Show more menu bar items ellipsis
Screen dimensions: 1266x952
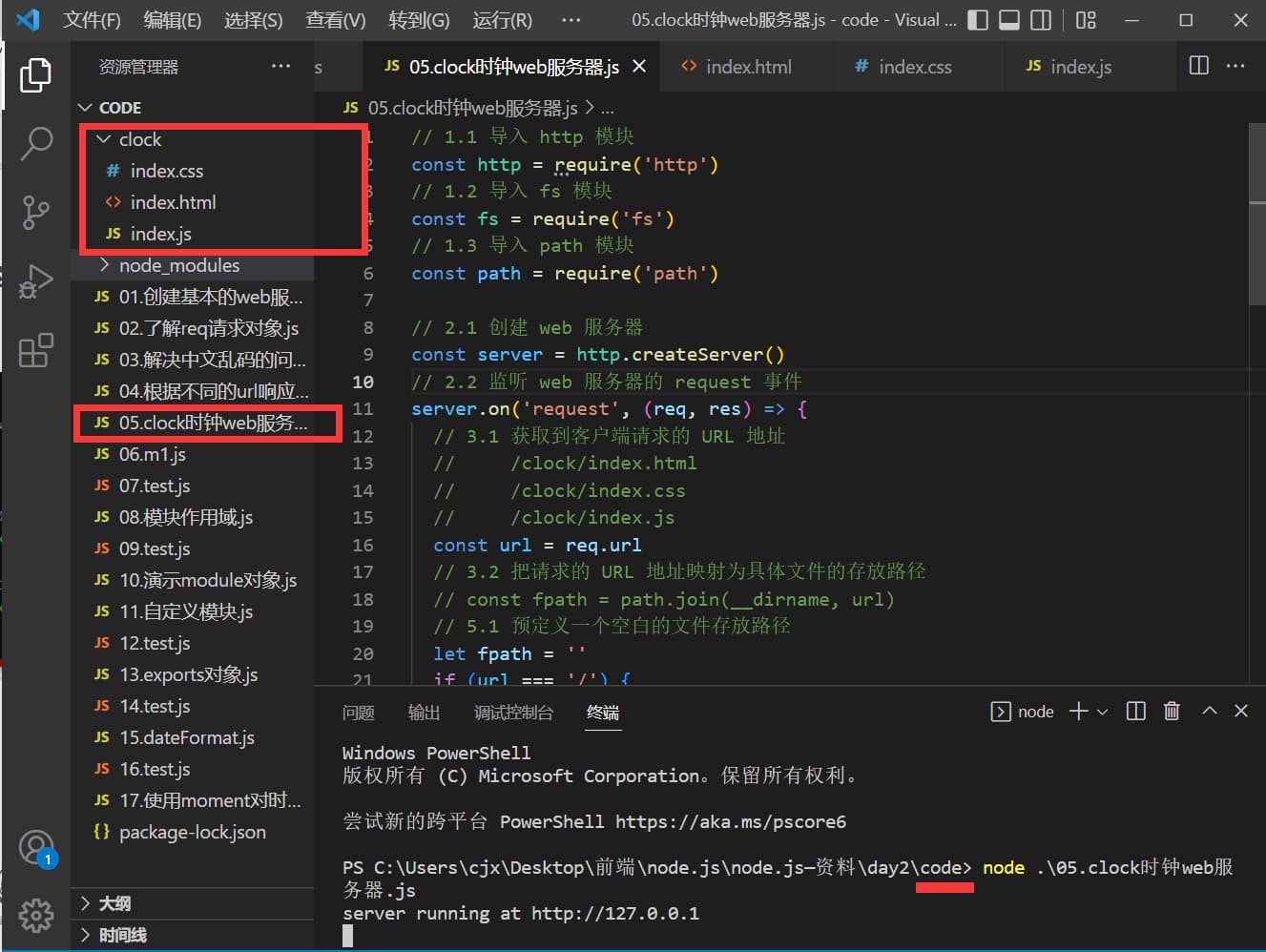571,20
